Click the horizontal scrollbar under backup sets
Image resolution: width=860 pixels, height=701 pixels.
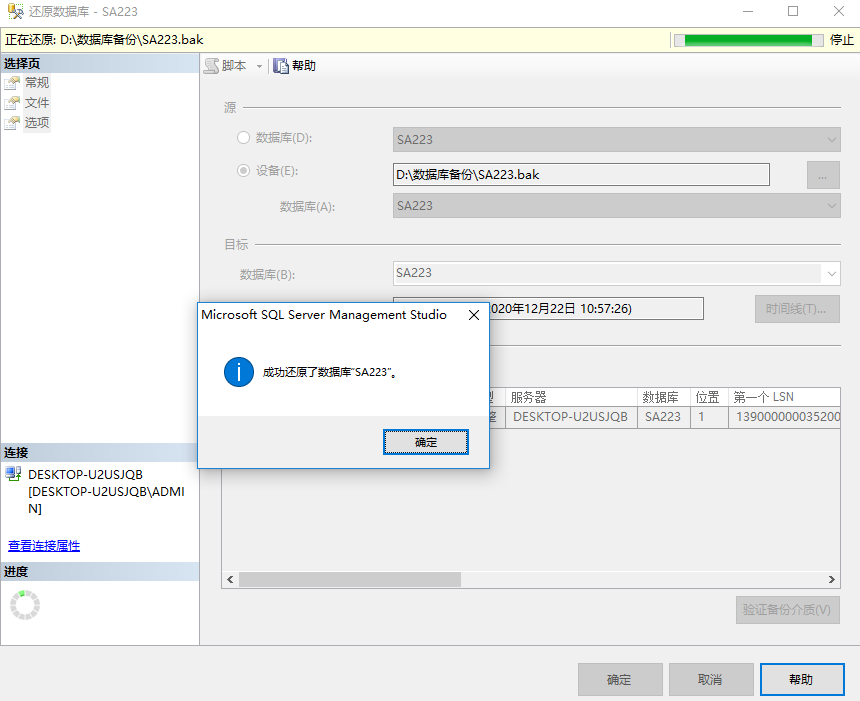click(x=350, y=580)
